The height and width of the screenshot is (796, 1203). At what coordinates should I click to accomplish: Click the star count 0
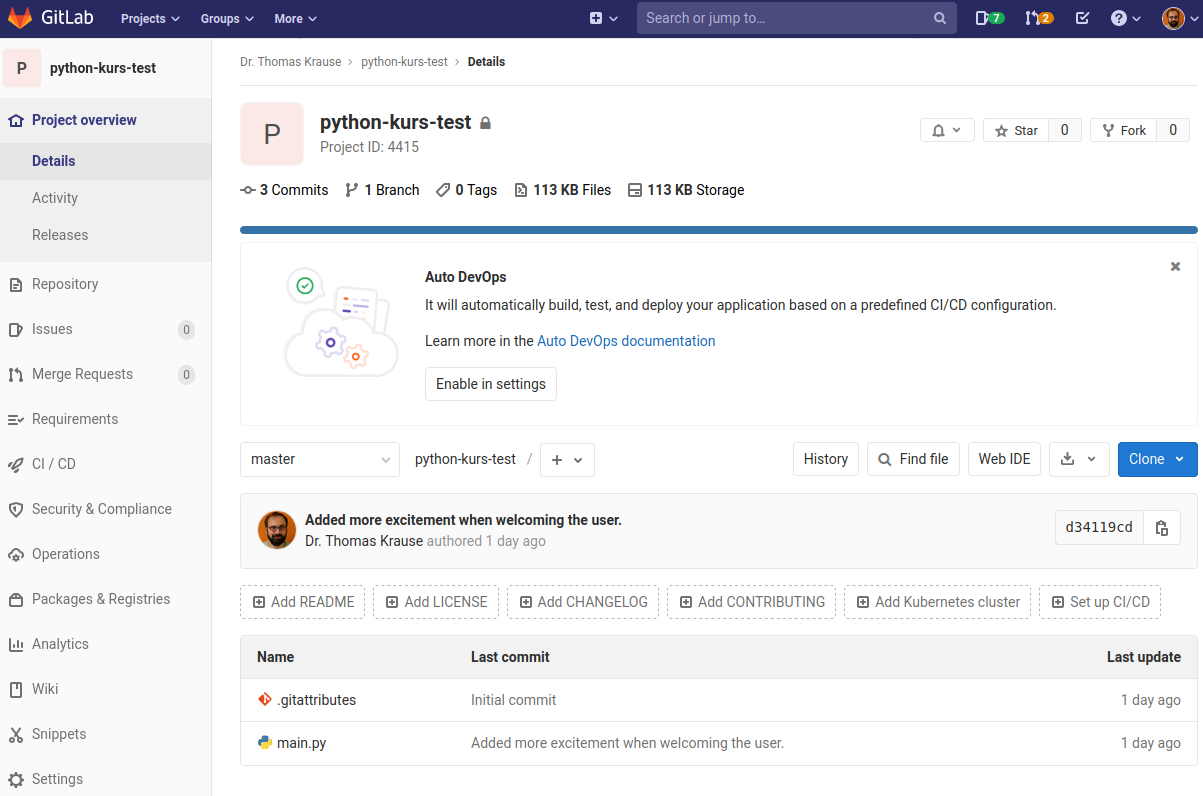1065,130
